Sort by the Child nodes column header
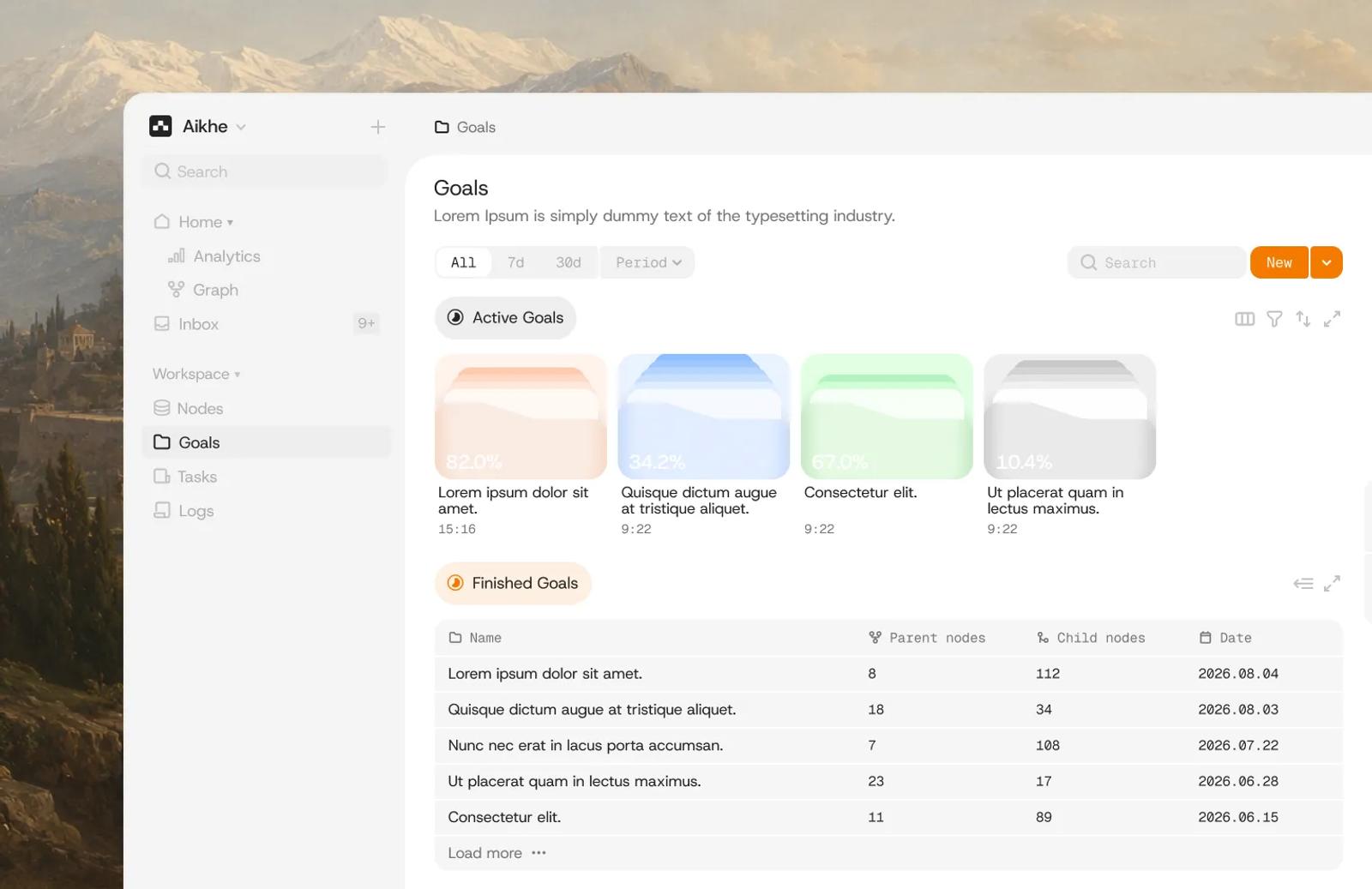 pos(1091,638)
